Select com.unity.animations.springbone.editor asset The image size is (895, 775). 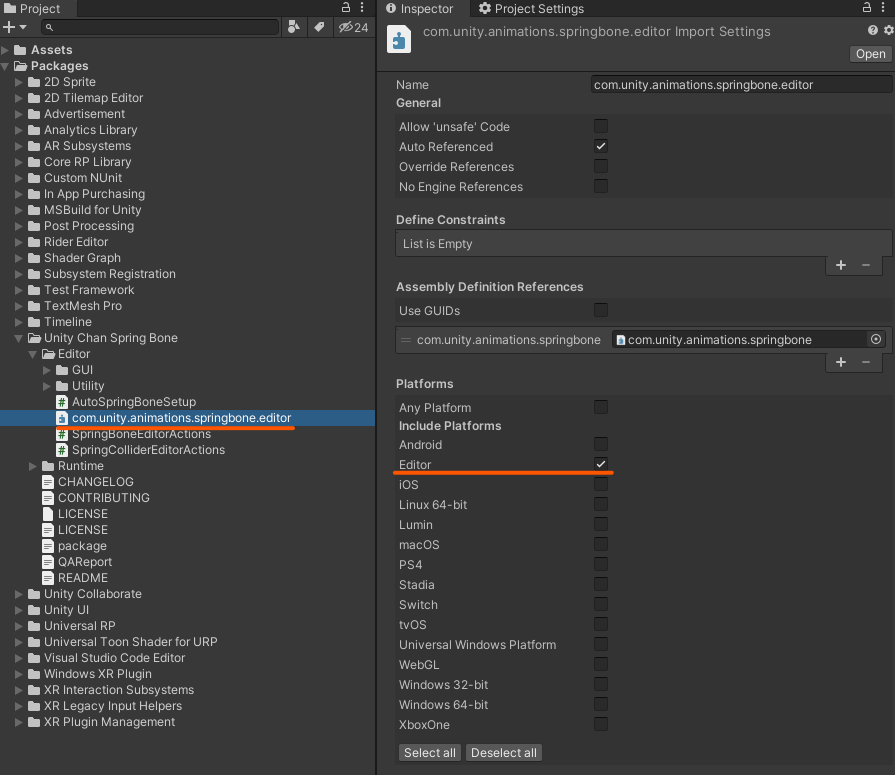tap(174, 418)
